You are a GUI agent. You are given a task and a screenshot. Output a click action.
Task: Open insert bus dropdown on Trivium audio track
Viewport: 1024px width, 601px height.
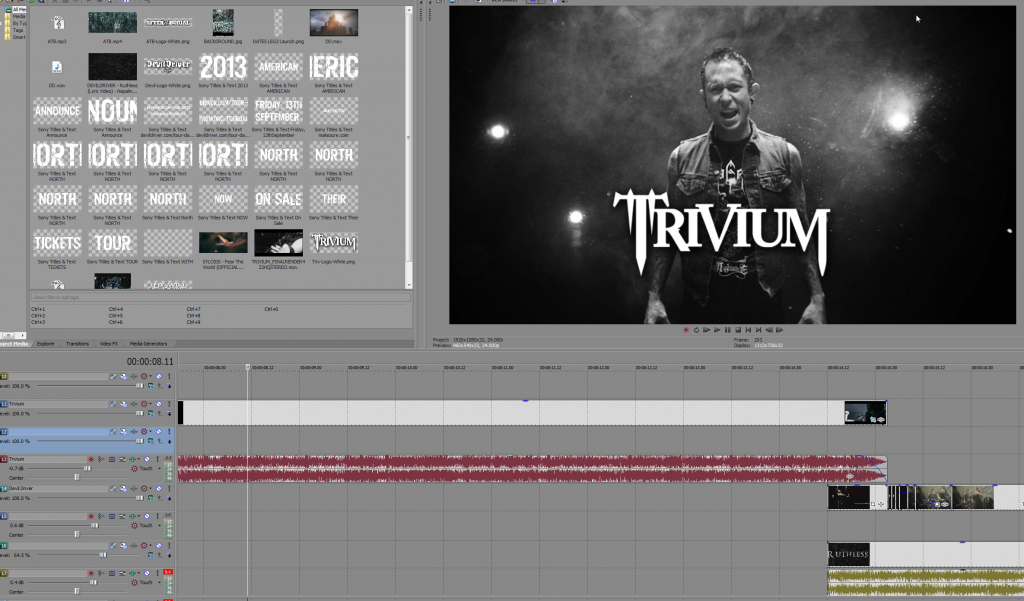[138, 459]
